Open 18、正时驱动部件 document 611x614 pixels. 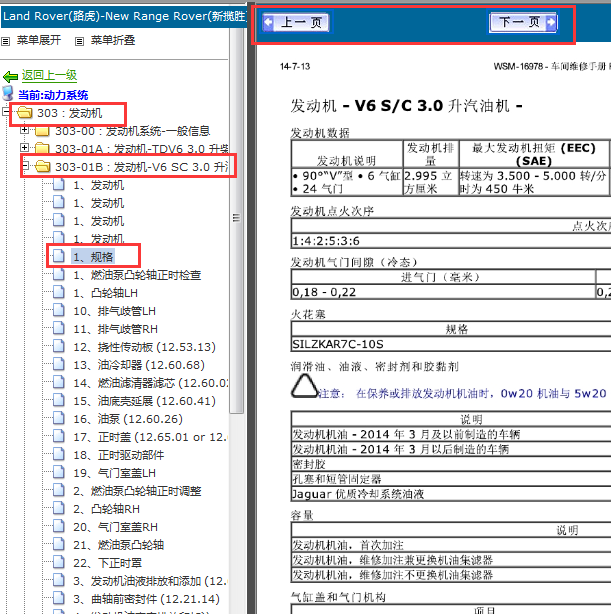[119, 455]
